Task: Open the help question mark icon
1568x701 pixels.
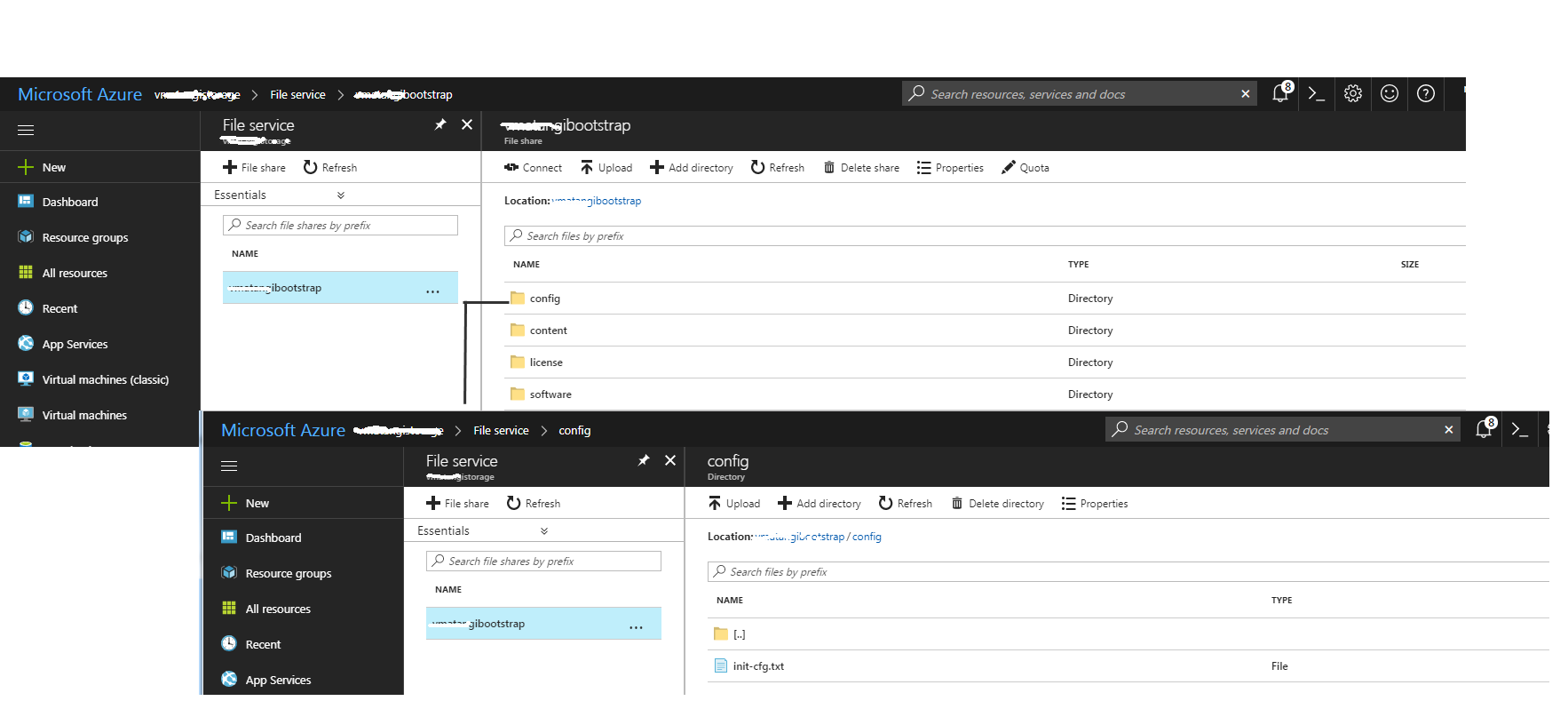Action: click(x=1426, y=94)
